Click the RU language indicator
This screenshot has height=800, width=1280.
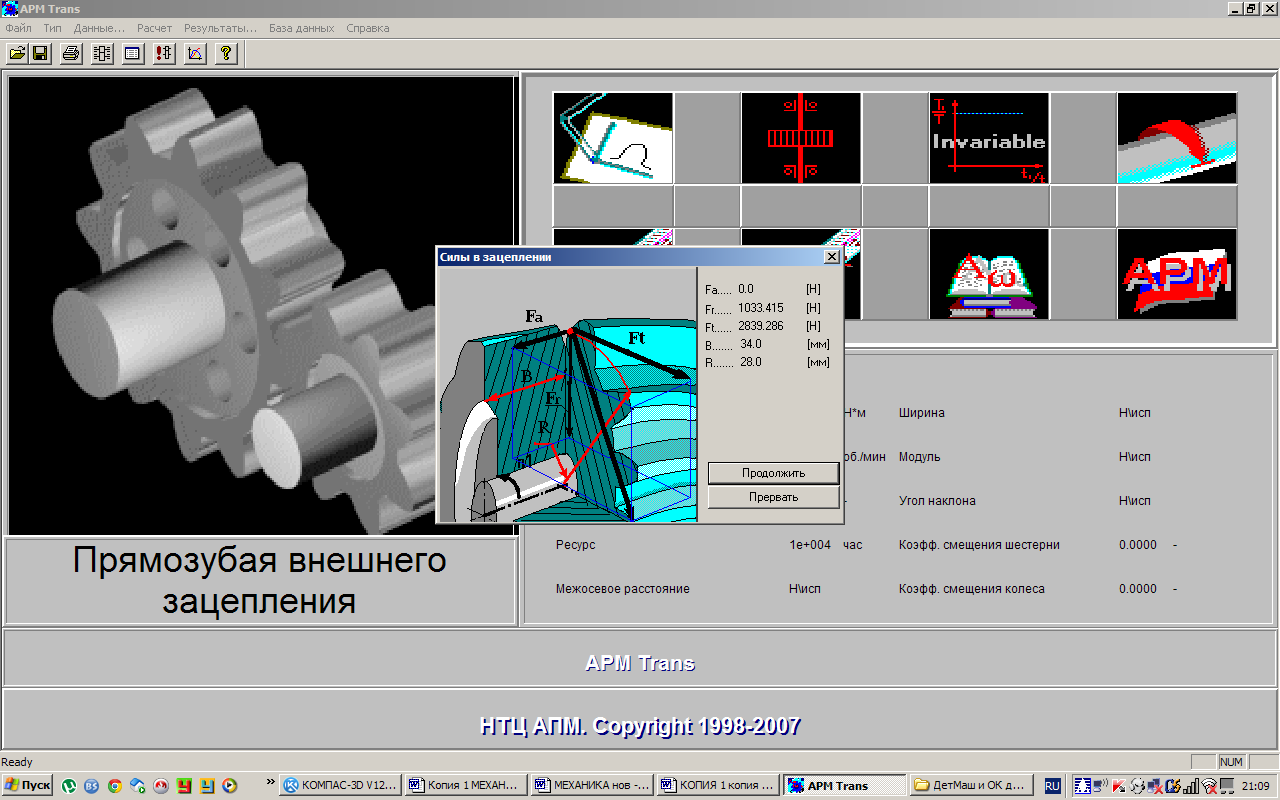pyautogui.click(x=1052, y=787)
